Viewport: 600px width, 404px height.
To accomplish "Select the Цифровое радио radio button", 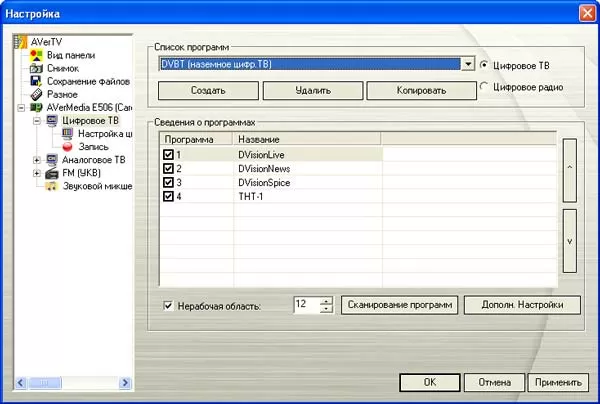I will pos(485,87).
